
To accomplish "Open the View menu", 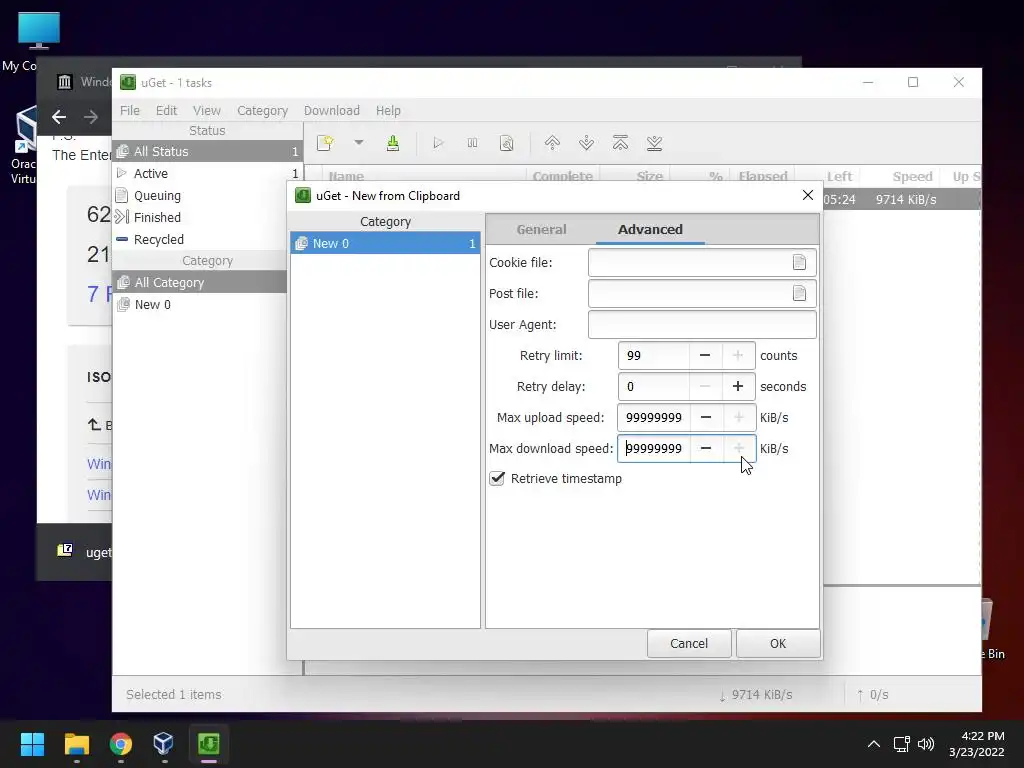I will (206, 110).
